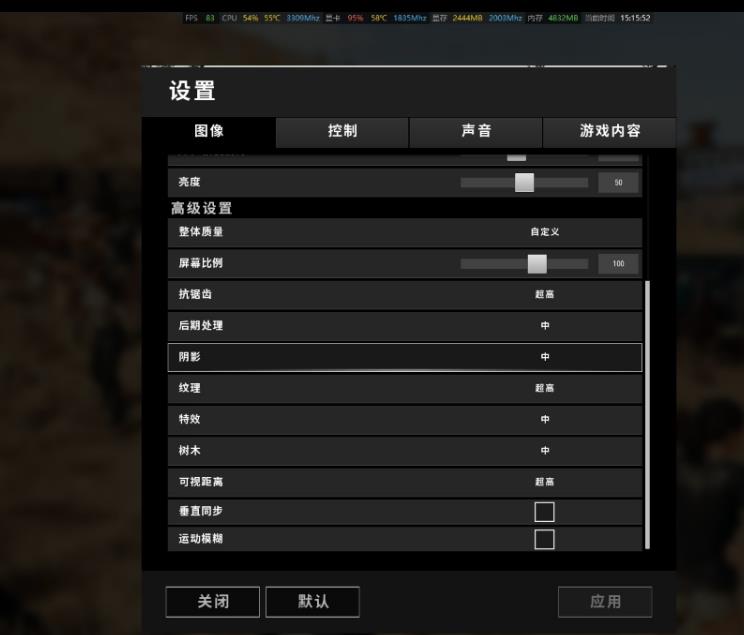Screen dimensions: 744x635
Task: Change the 树木 quality setting
Action: click(x=405, y=451)
